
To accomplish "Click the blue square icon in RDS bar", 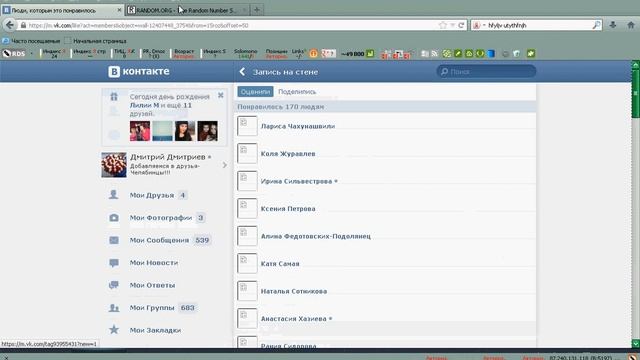I will tap(491, 53).
